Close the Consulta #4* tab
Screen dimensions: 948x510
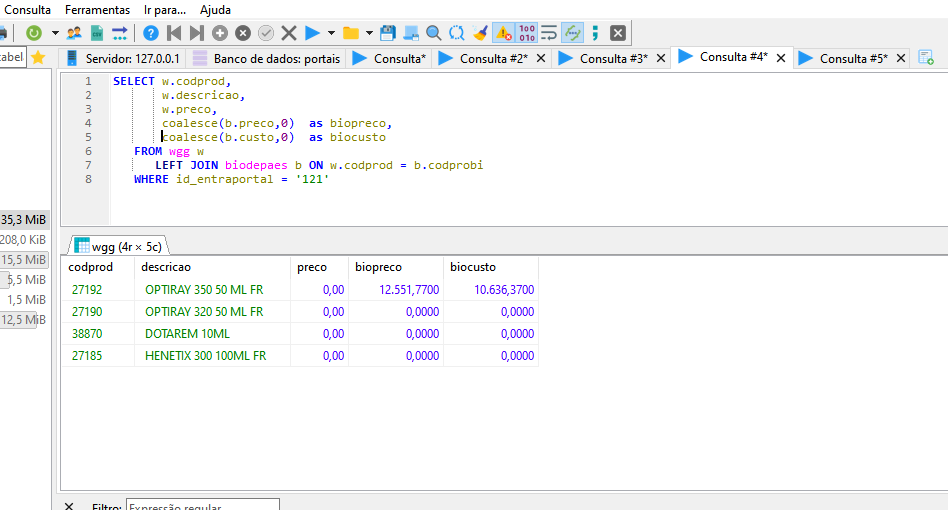point(780,58)
